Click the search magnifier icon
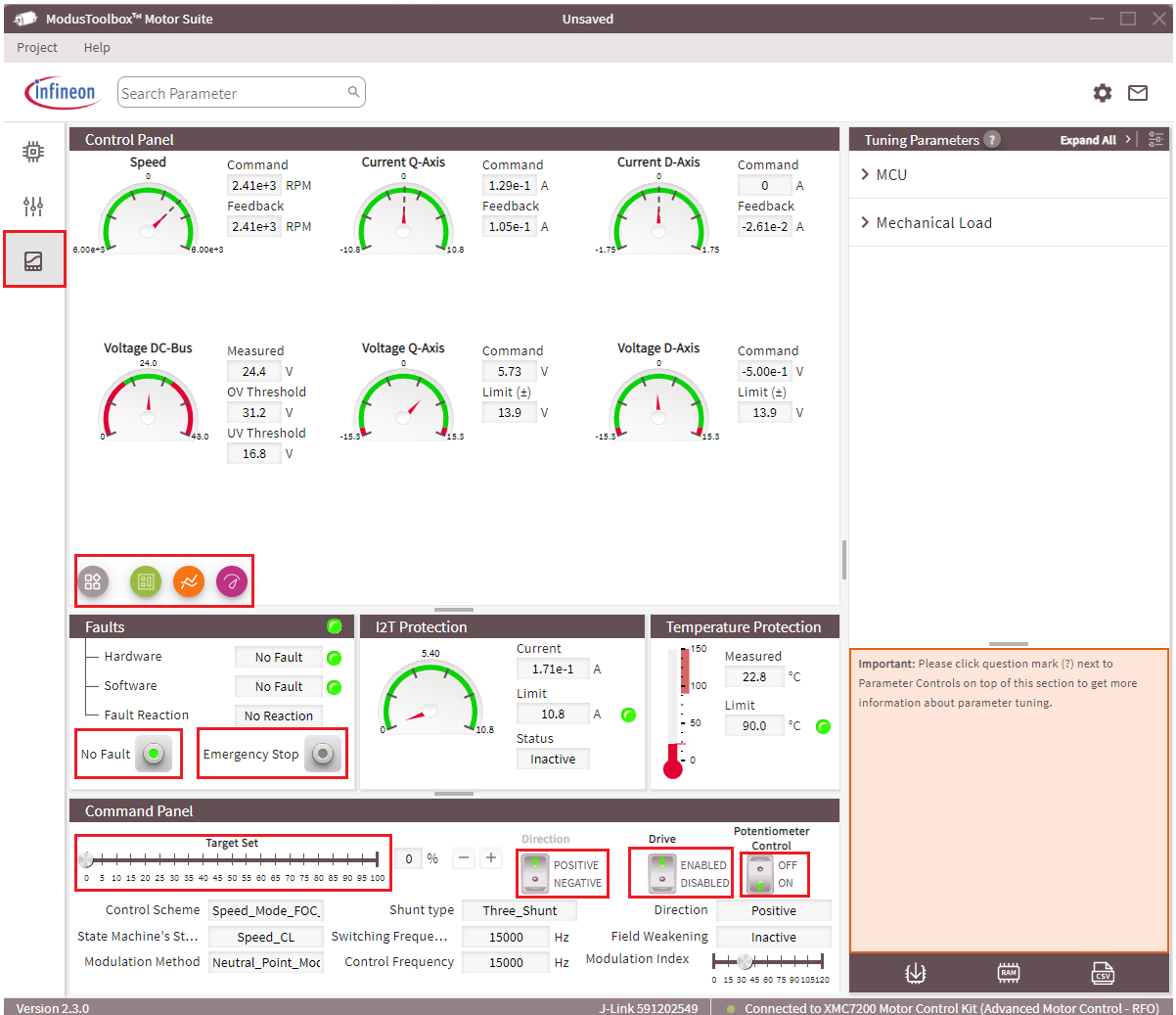Viewport: 1176px width, 1015px height. 353,92
